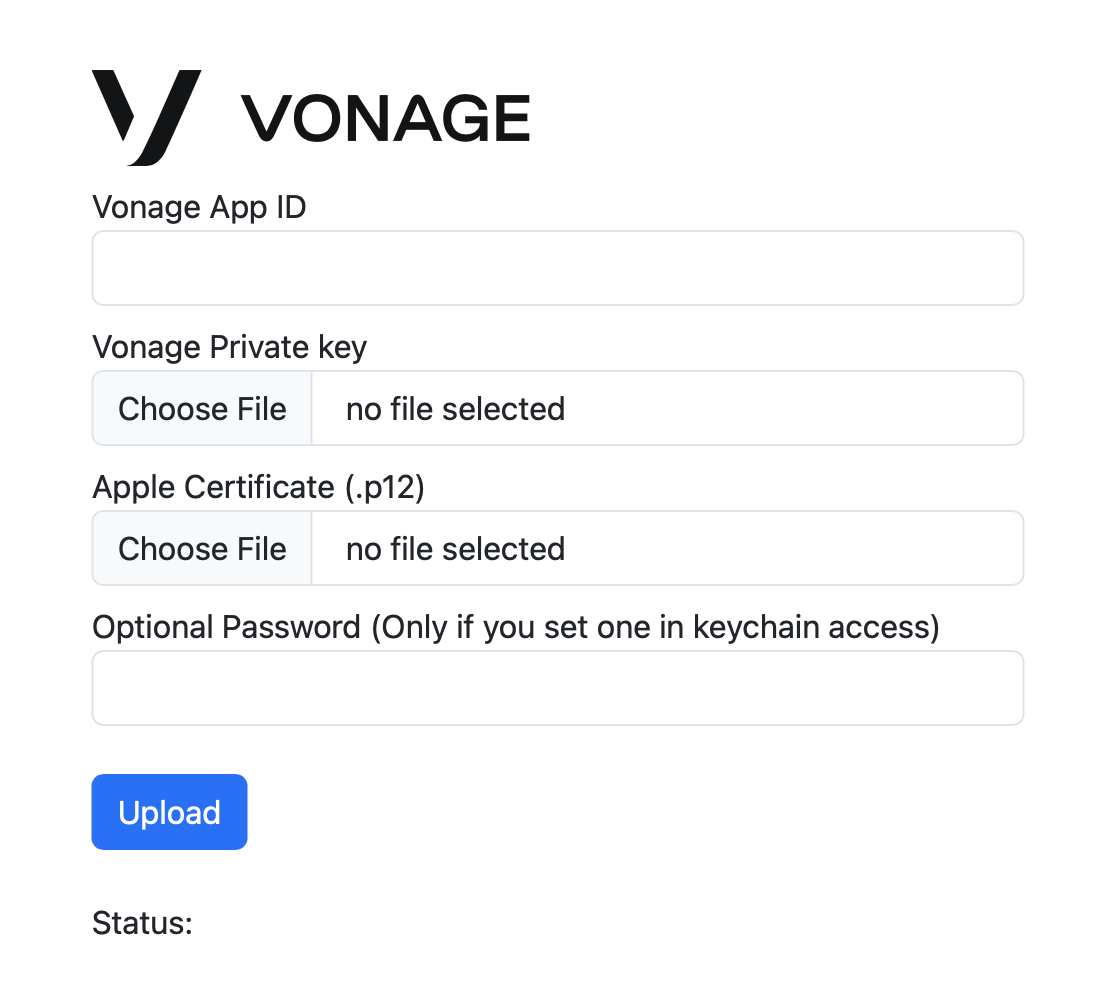
Task: Click 'no file selected' beside Private key
Action: 455,409
